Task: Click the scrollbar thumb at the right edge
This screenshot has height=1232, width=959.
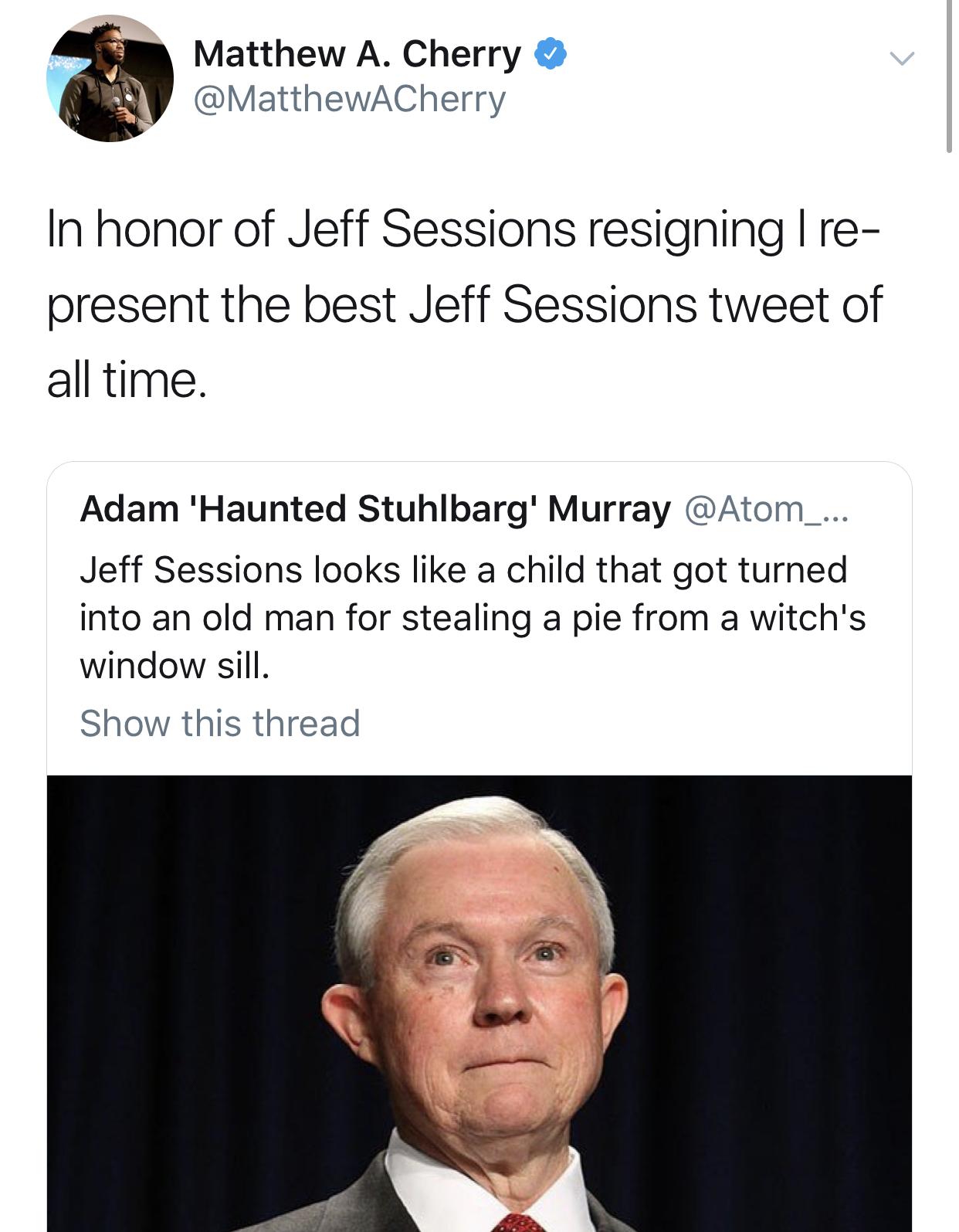Action: 949,77
